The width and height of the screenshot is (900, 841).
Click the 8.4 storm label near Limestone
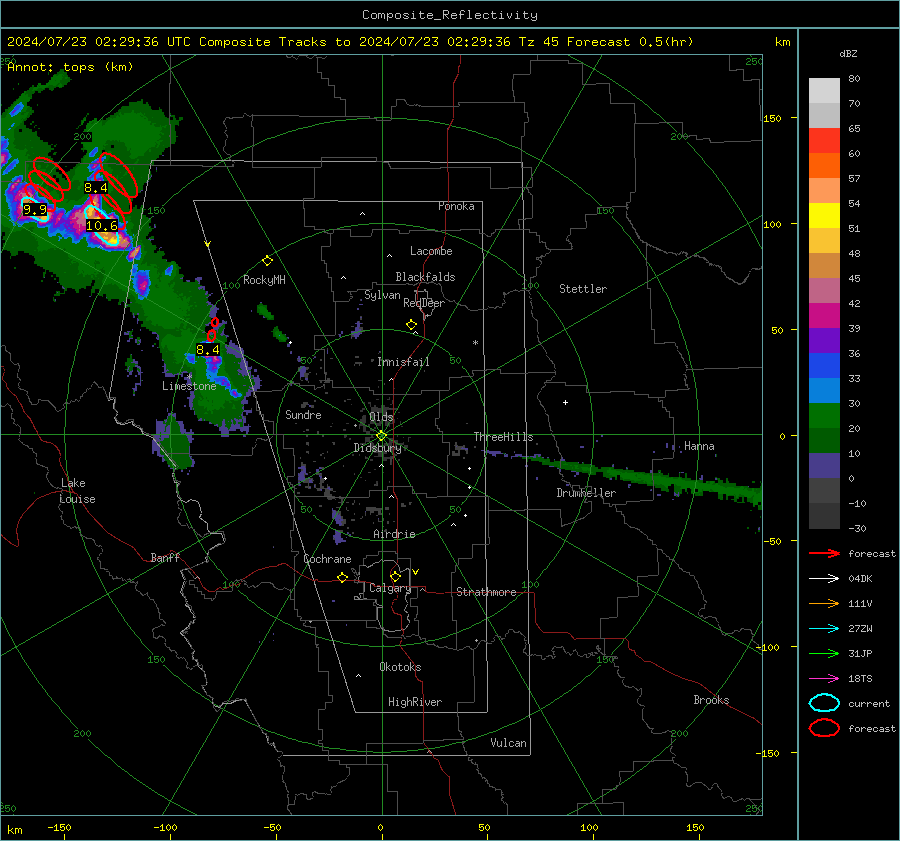coord(208,350)
